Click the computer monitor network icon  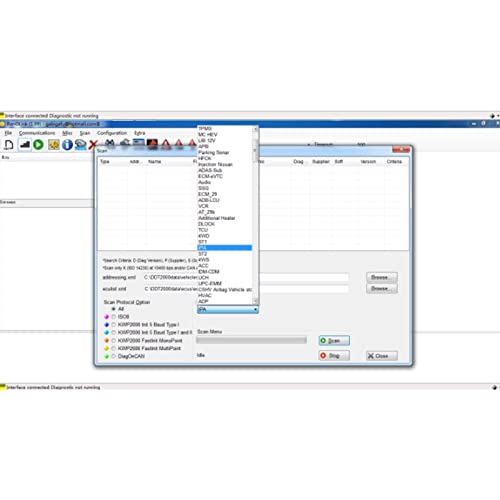(x=81, y=145)
